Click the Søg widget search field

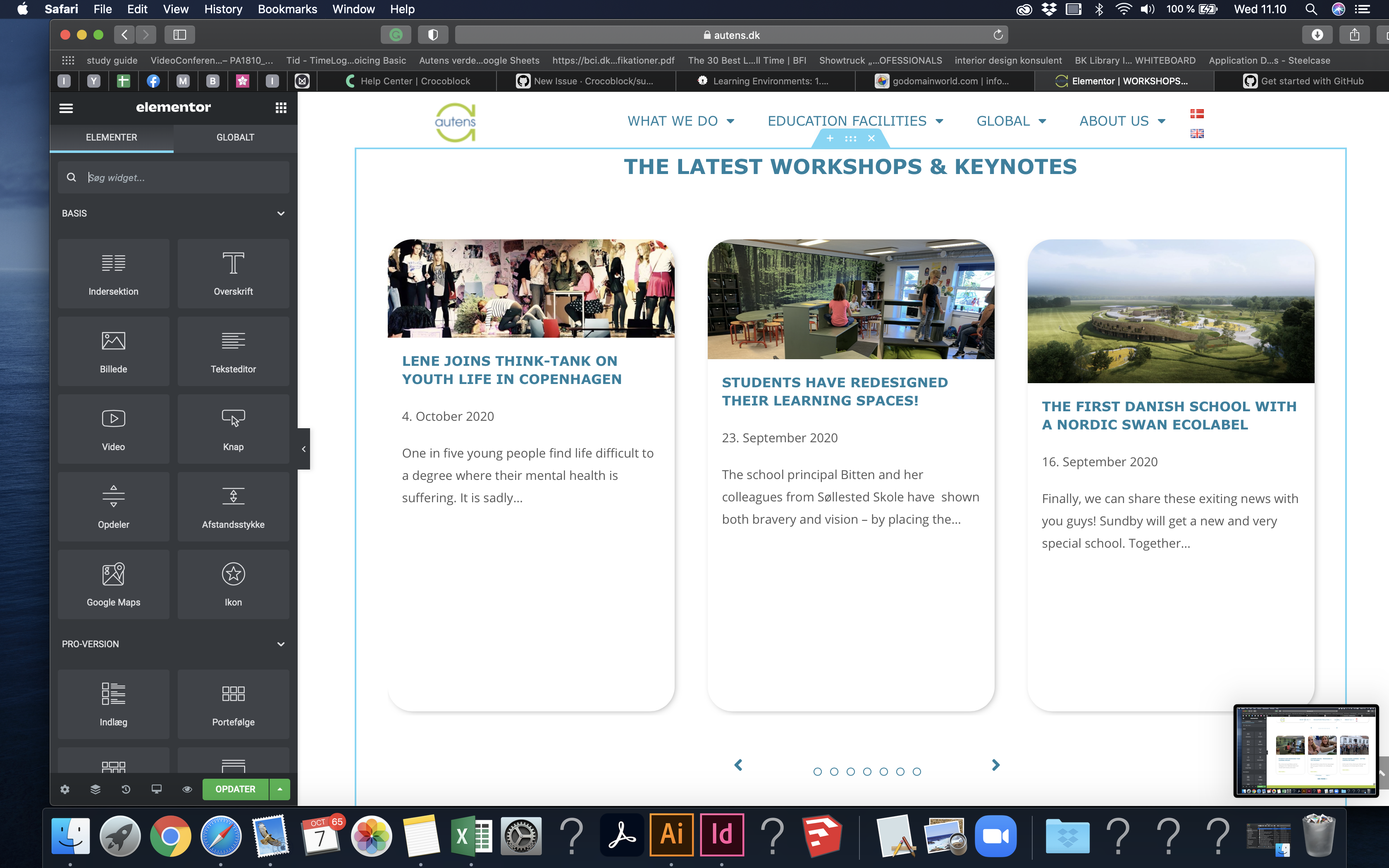[173, 177]
